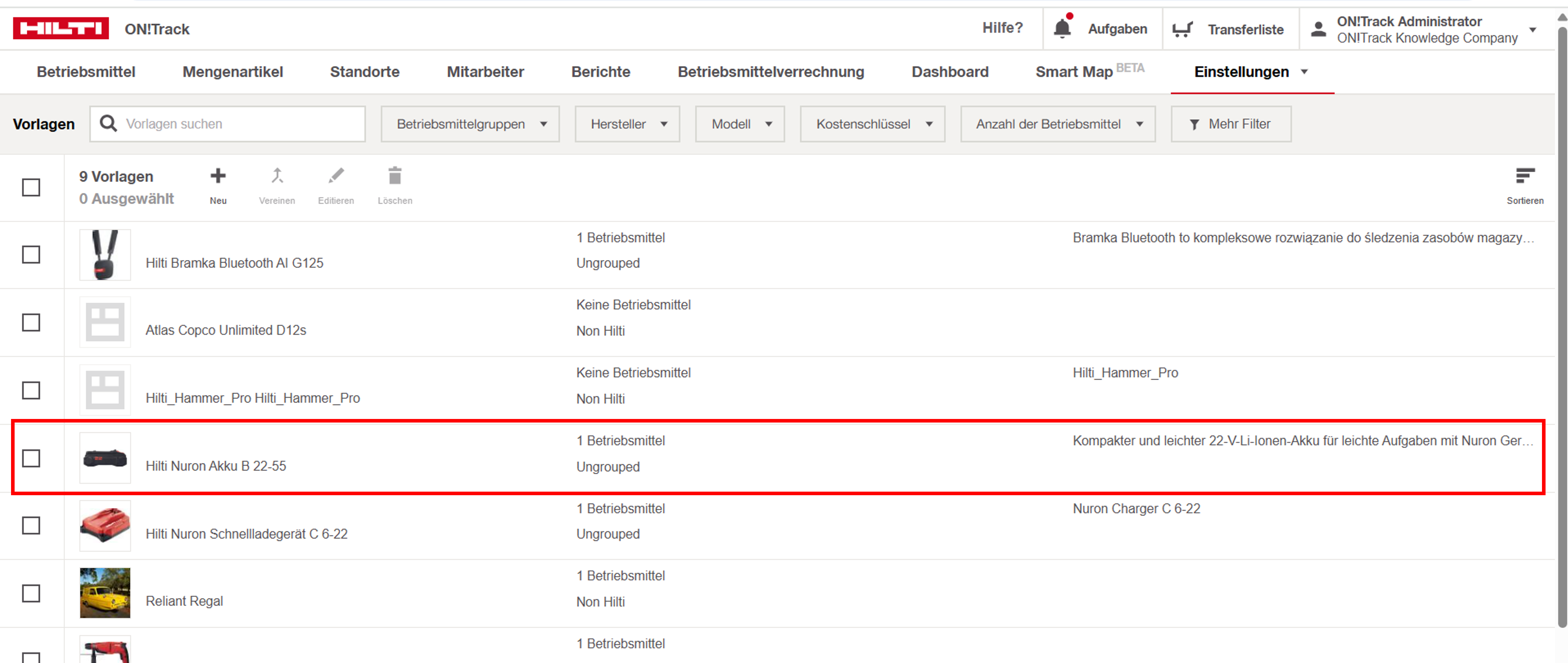Select 'Hilti Nuron Schnellladegerät C 6-22' name
1568x663 pixels.
tap(247, 534)
